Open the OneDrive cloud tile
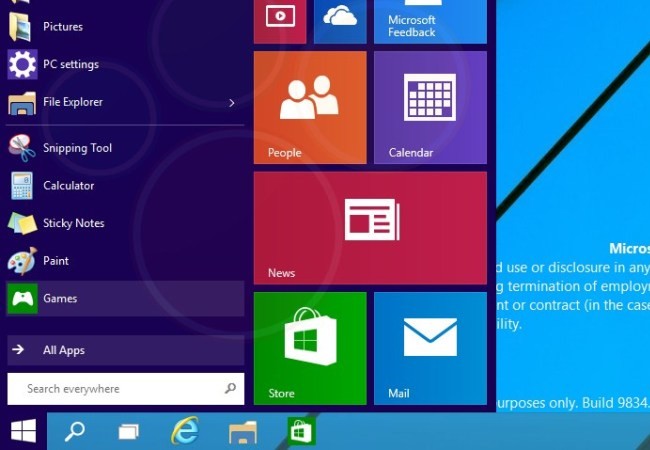The width and height of the screenshot is (650, 450). point(340,22)
